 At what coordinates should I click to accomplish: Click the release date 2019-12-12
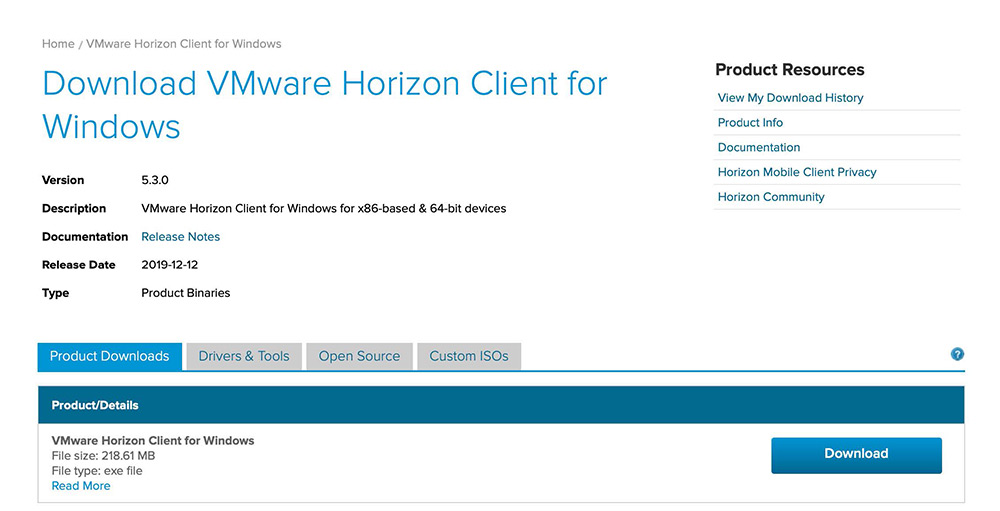(170, 265)
